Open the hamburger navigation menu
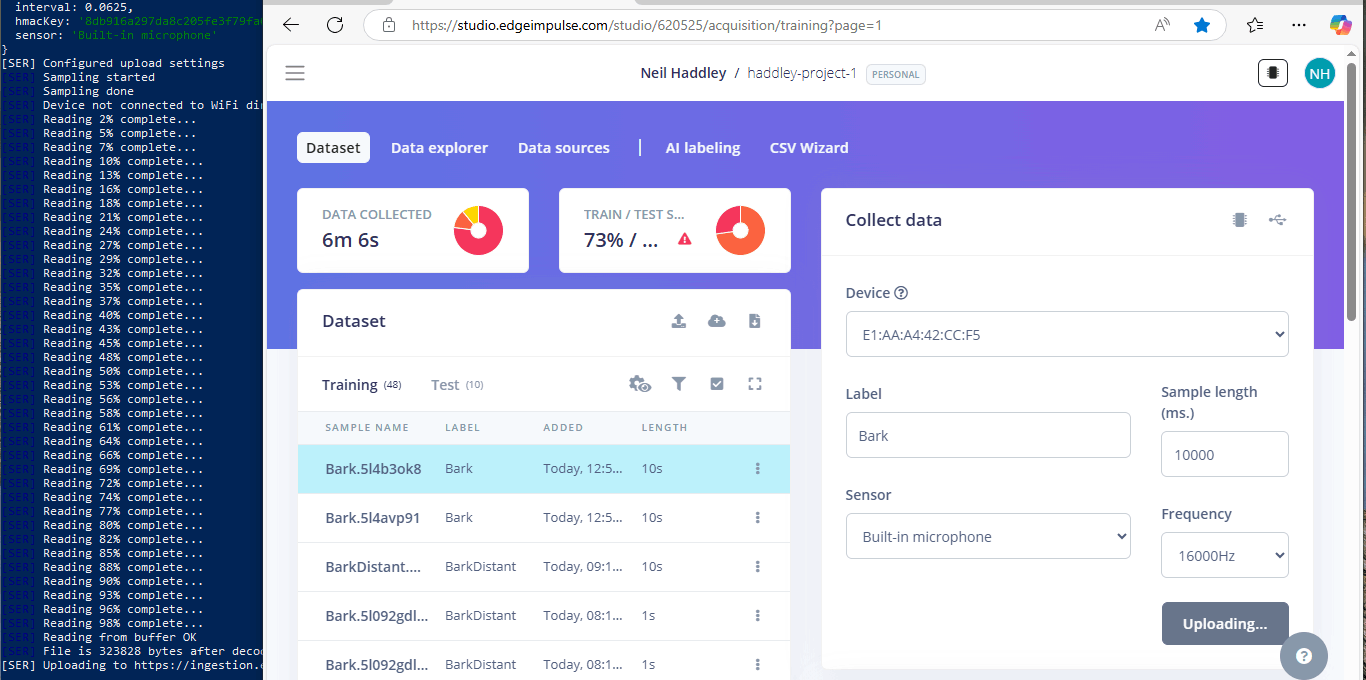This screenshot has height=680, width=1366. point(295,73)
